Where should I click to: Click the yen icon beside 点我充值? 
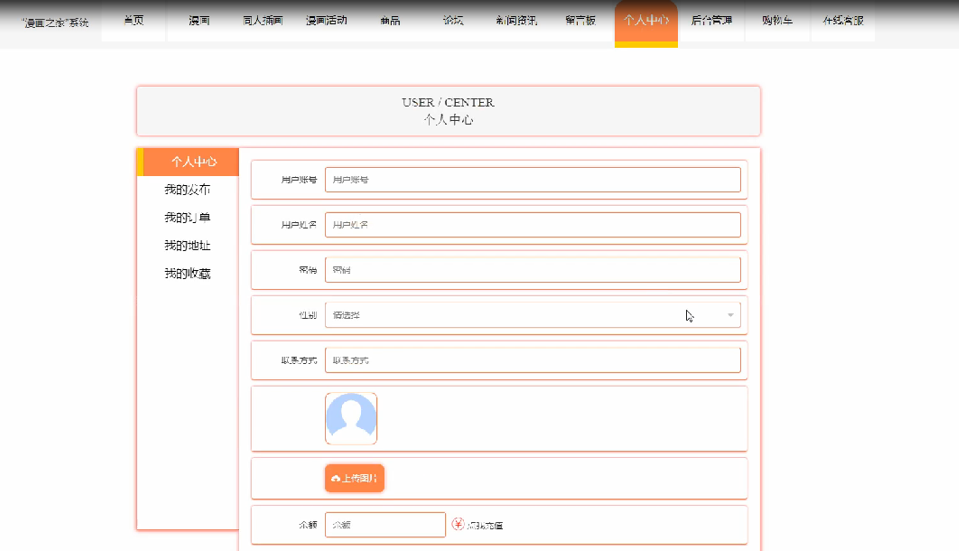[x=457, y=524]
